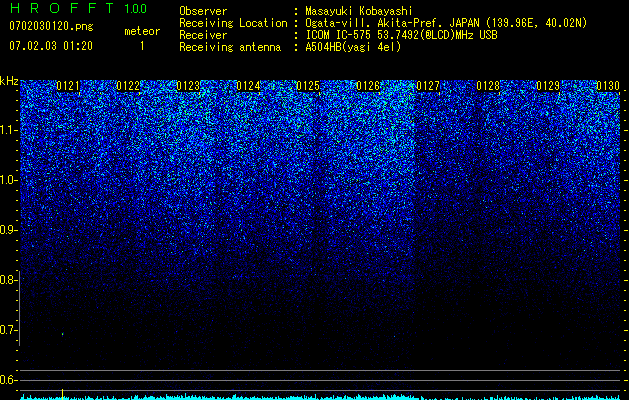Click the file name 0702030120.png

[x=51, y=27]
